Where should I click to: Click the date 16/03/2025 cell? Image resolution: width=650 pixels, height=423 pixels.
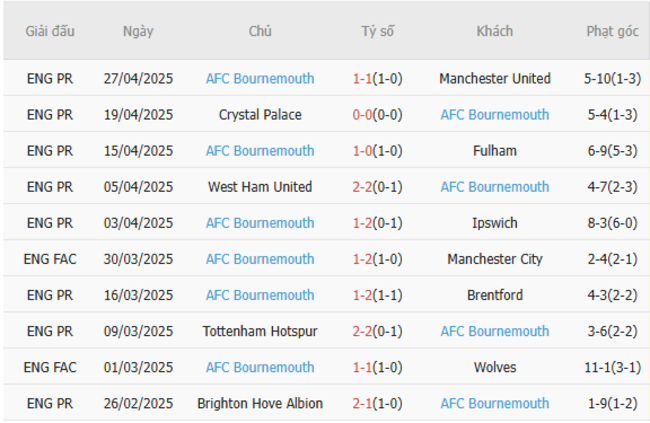click(138, 295)
